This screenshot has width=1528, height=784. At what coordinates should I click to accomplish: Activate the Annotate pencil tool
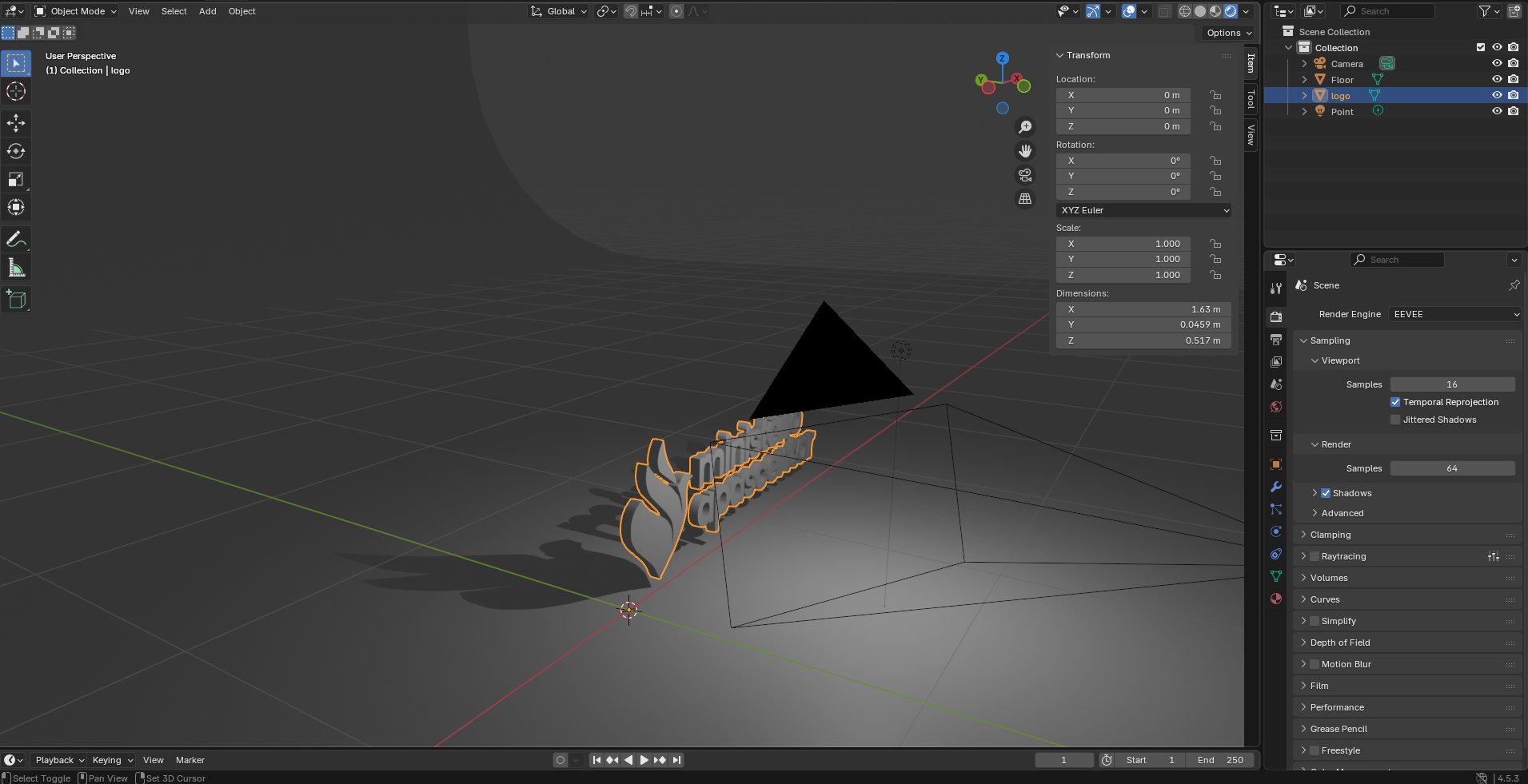pos(16,239)
